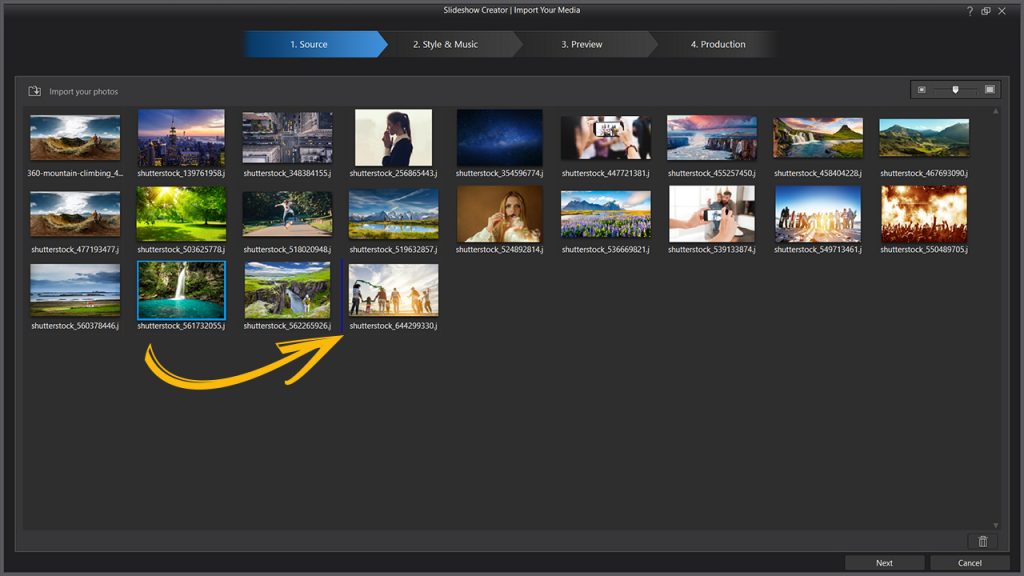Click the large thumbnail size icon
Image resolution: width=1024 pixels, height=576 pixels.
tap(990, 89)
